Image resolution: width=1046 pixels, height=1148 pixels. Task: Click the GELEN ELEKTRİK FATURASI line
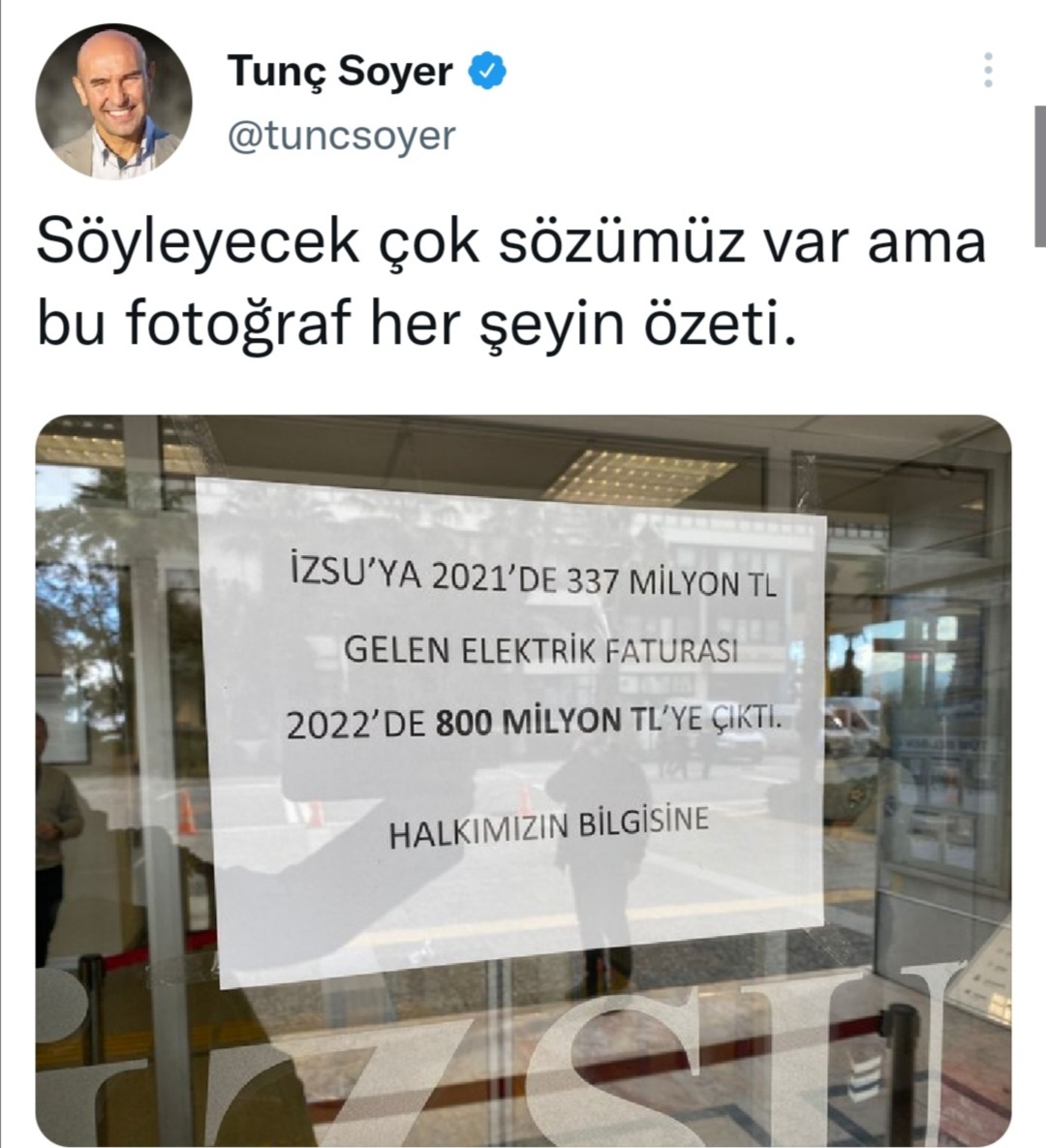coord(540,651)
